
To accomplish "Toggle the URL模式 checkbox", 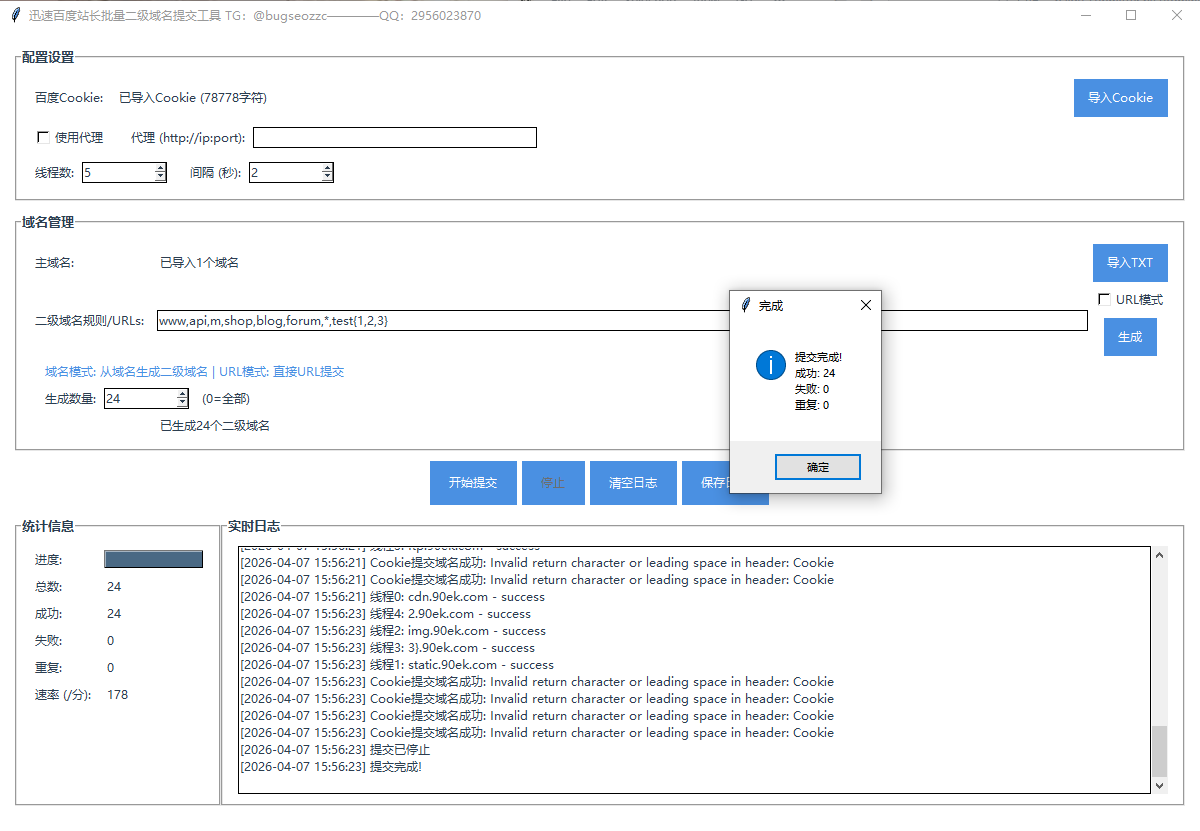I will (1104, 299).
